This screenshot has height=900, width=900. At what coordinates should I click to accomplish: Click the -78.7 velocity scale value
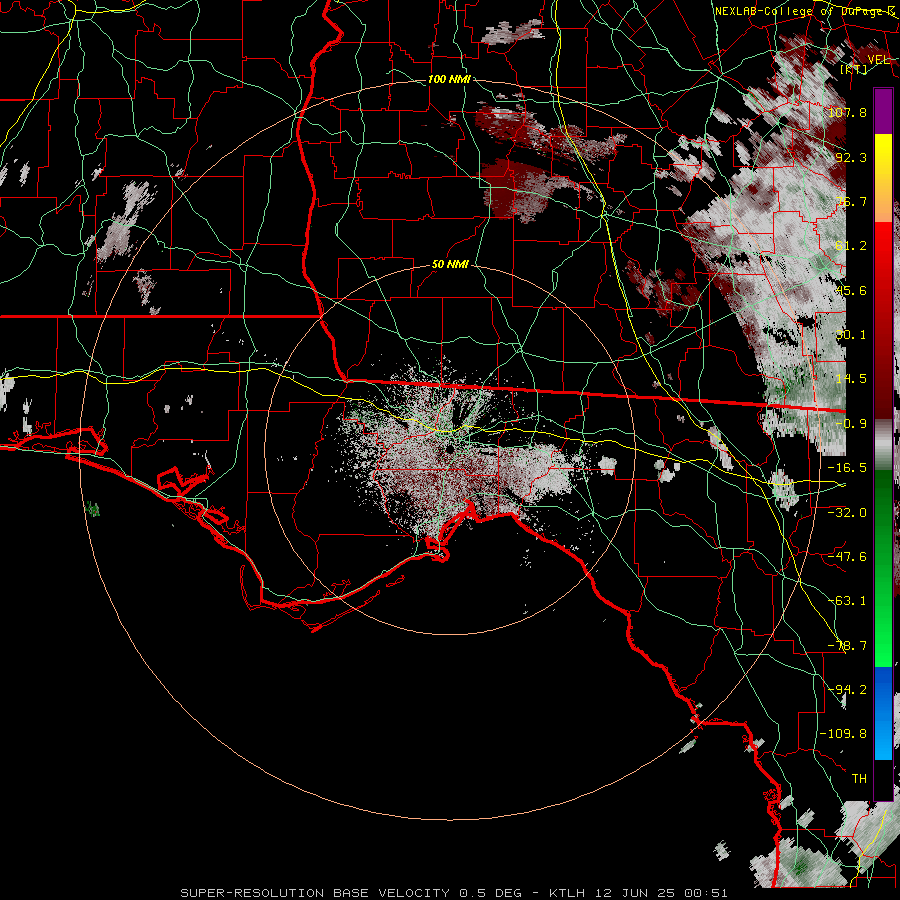click(847, 646)
